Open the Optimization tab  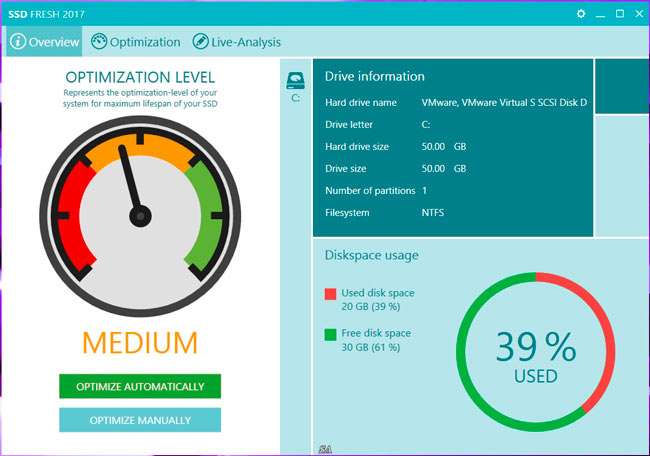(136, 42)
